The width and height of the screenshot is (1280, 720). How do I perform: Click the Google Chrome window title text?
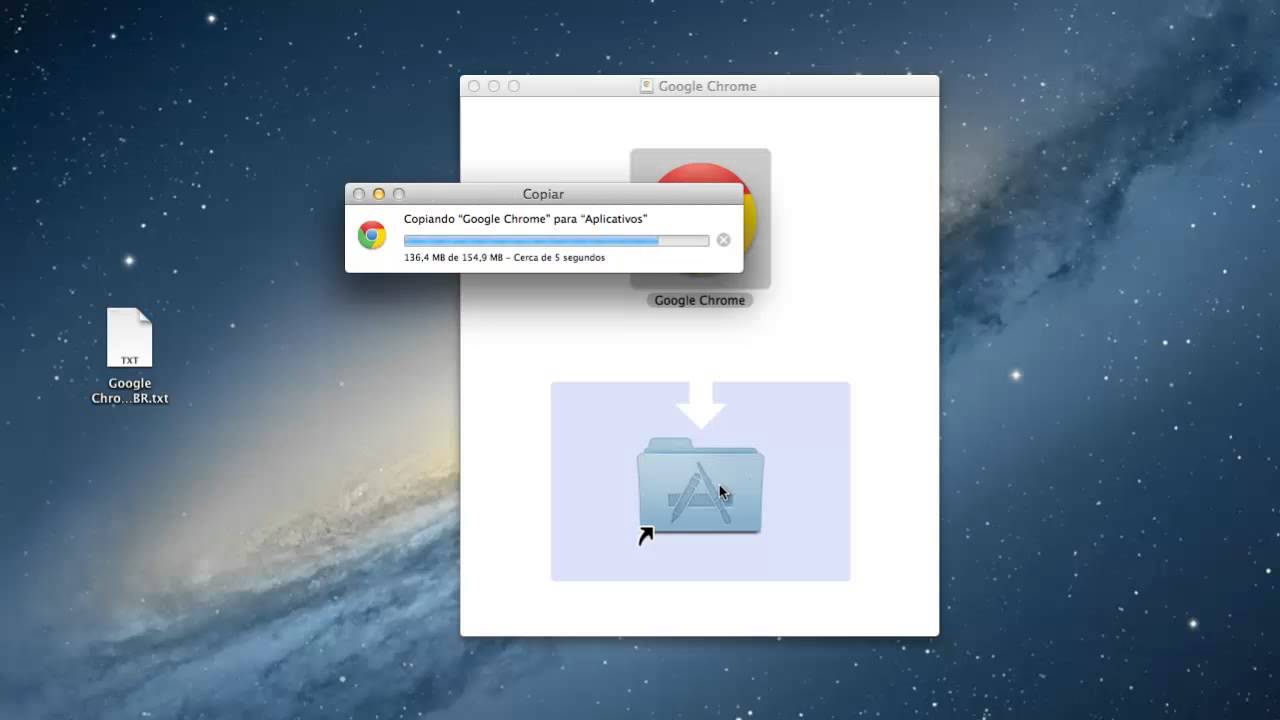[707, 86]
